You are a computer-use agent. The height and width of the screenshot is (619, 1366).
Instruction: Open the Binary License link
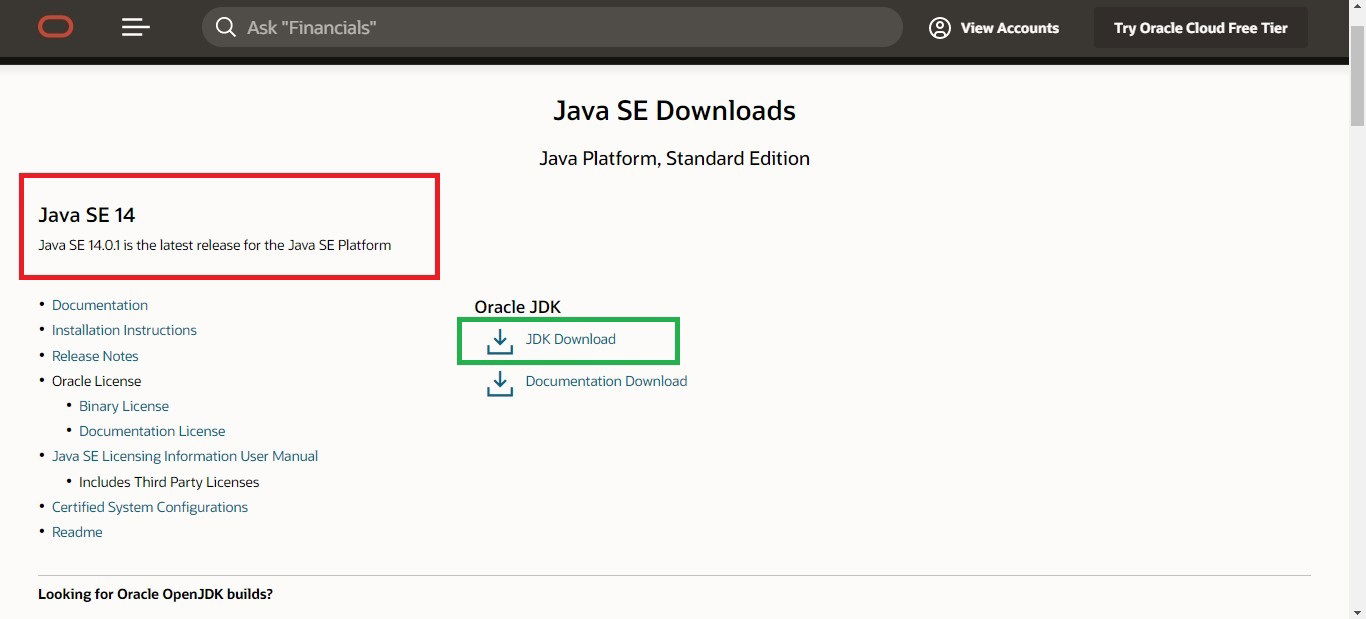click(124, 406)
